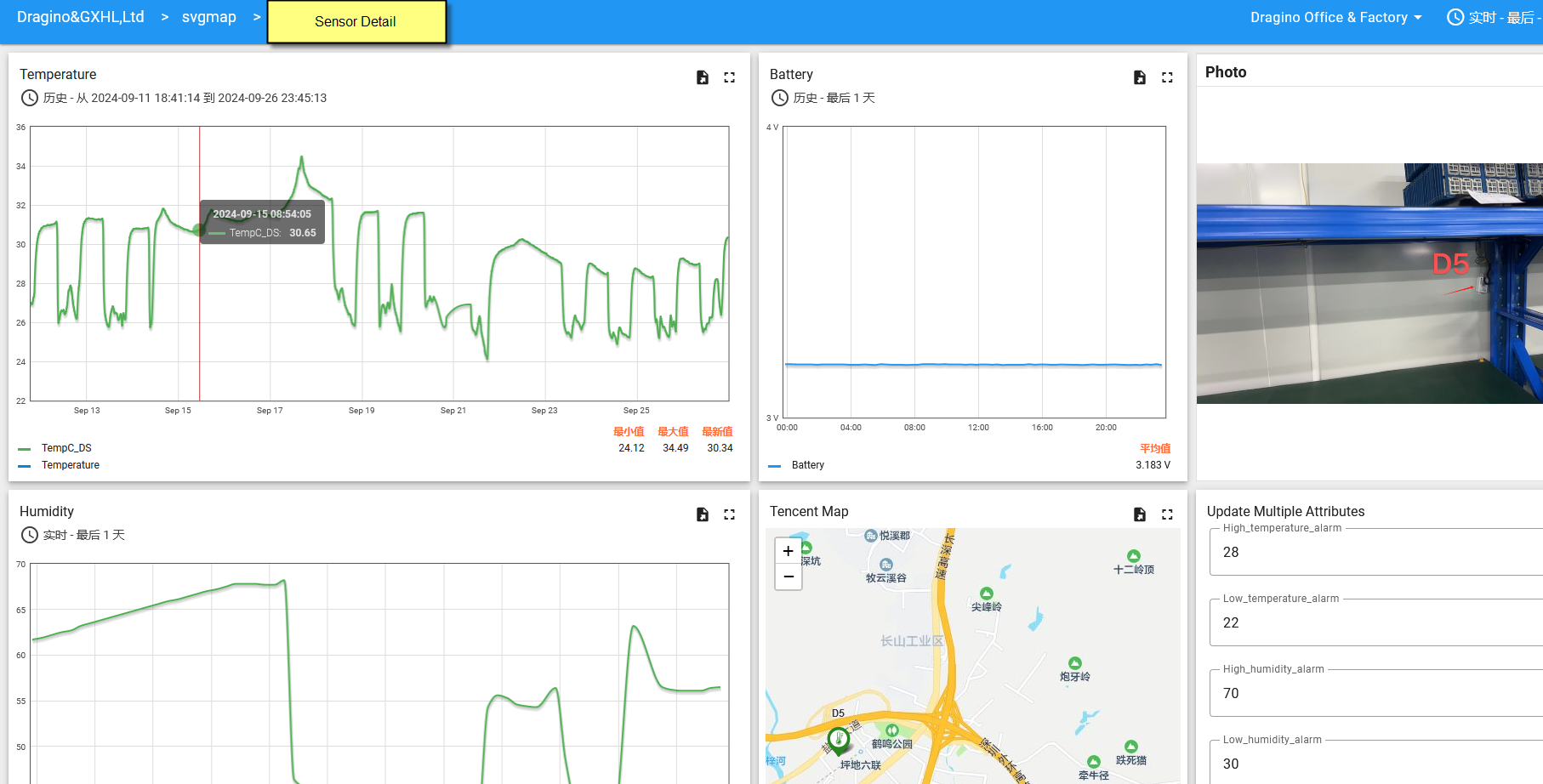1543x784 pixels.
Task: Expand Tencent Map to fullscreen
Action: (1167, 514)
